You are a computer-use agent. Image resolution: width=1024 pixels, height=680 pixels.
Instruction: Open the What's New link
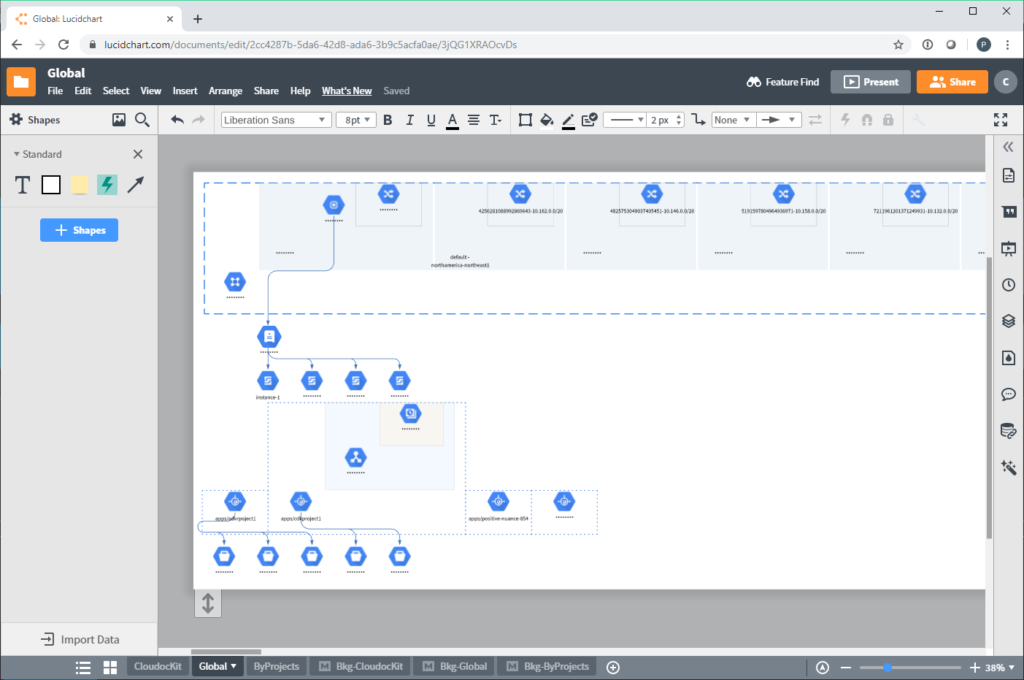click(x=347, y=91)
